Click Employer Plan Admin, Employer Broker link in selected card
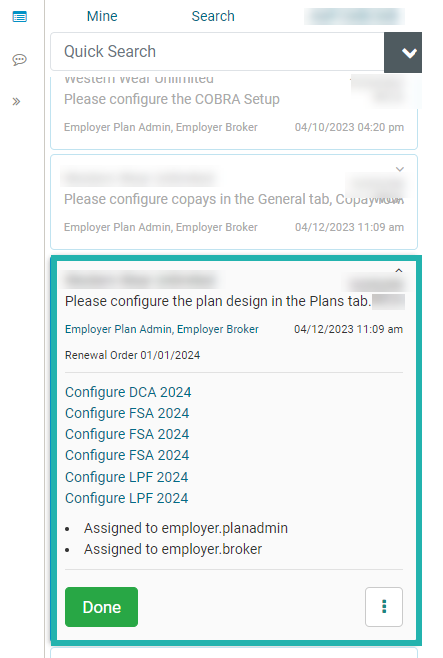Screen dimensions: 443x658 (x=162, y=329)
